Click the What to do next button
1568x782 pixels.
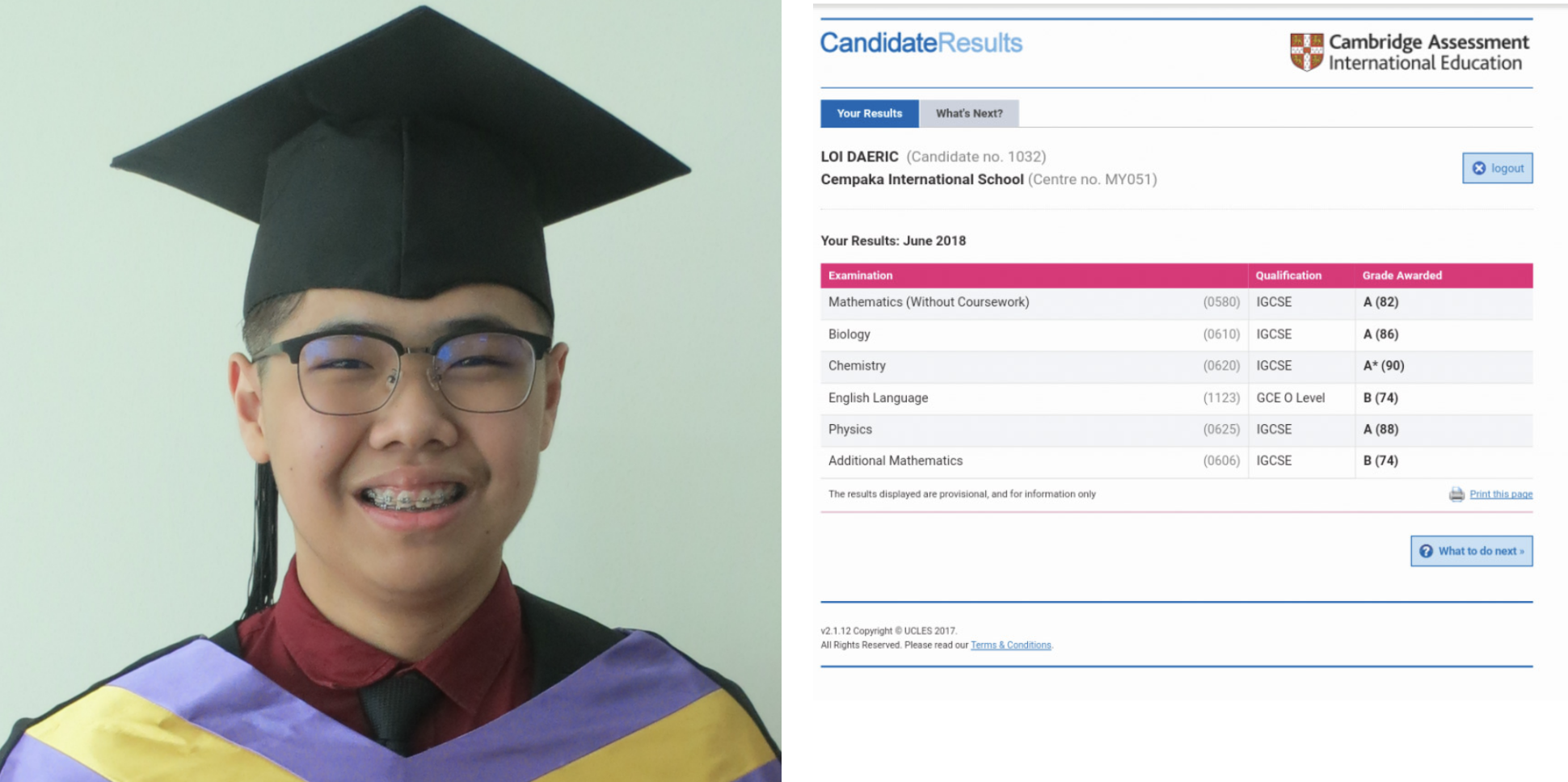1472,551
